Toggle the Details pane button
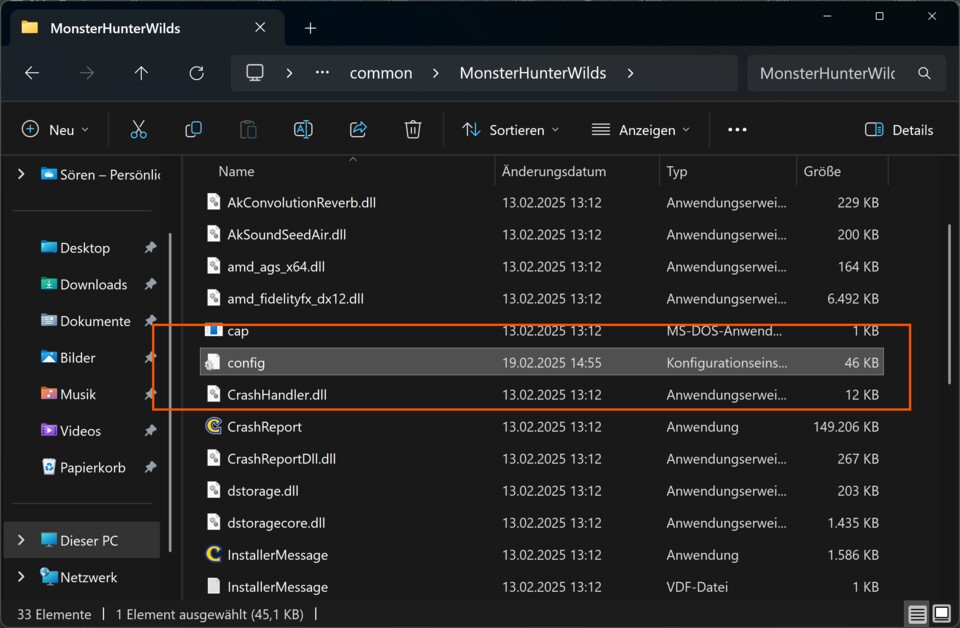 tap(898, 130)
